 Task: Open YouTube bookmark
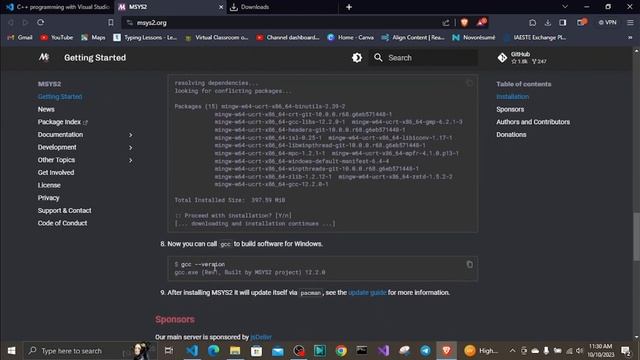[x=56, y=38]
